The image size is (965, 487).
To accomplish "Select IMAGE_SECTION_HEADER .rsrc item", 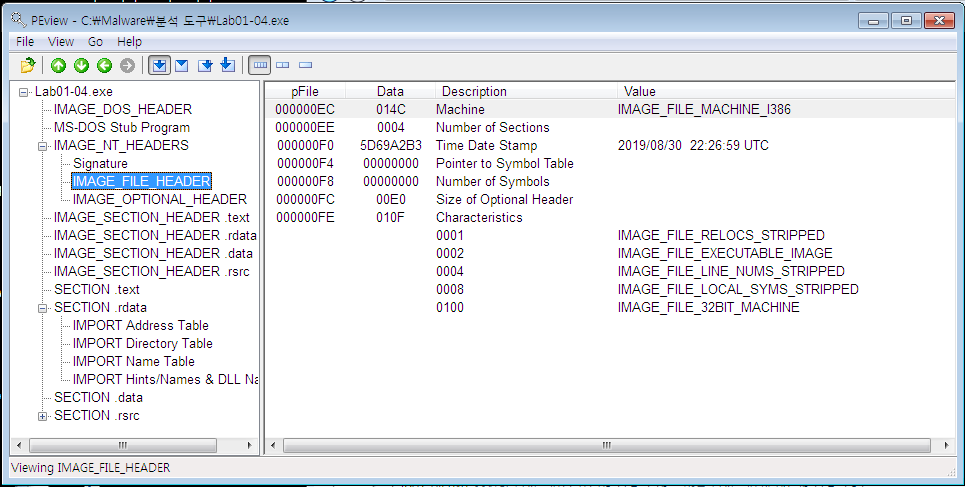I will pos(151,271).
